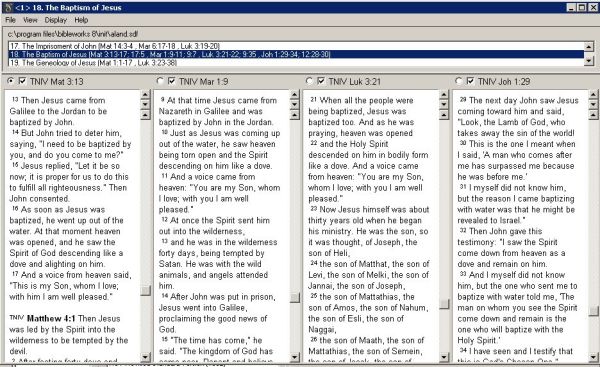Click bottom scrollbar down arrow of Matthew column

click(x=145, y=357)
